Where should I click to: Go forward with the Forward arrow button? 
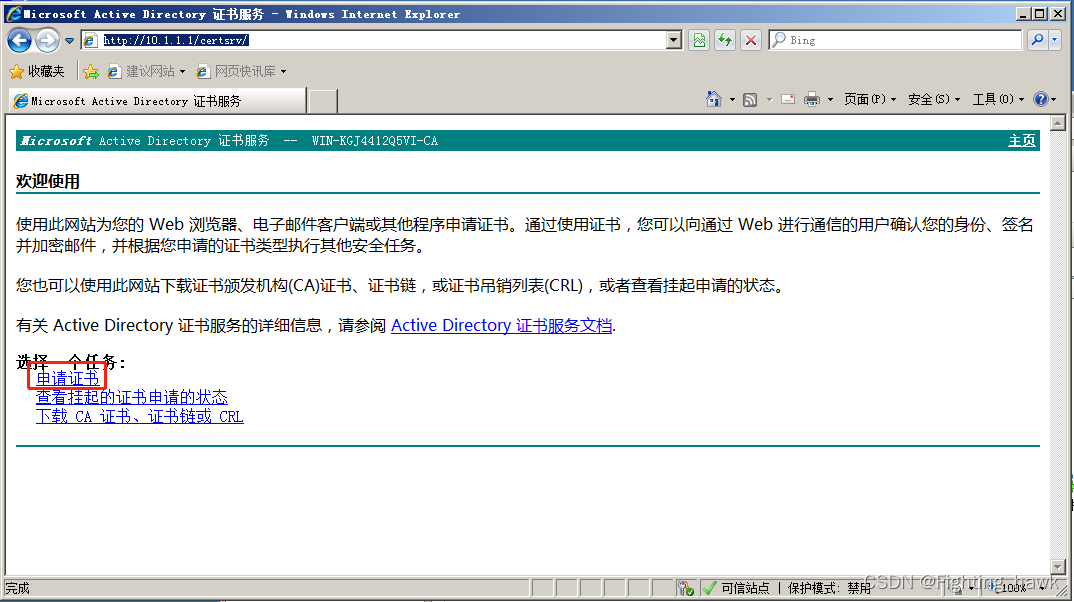47,40
